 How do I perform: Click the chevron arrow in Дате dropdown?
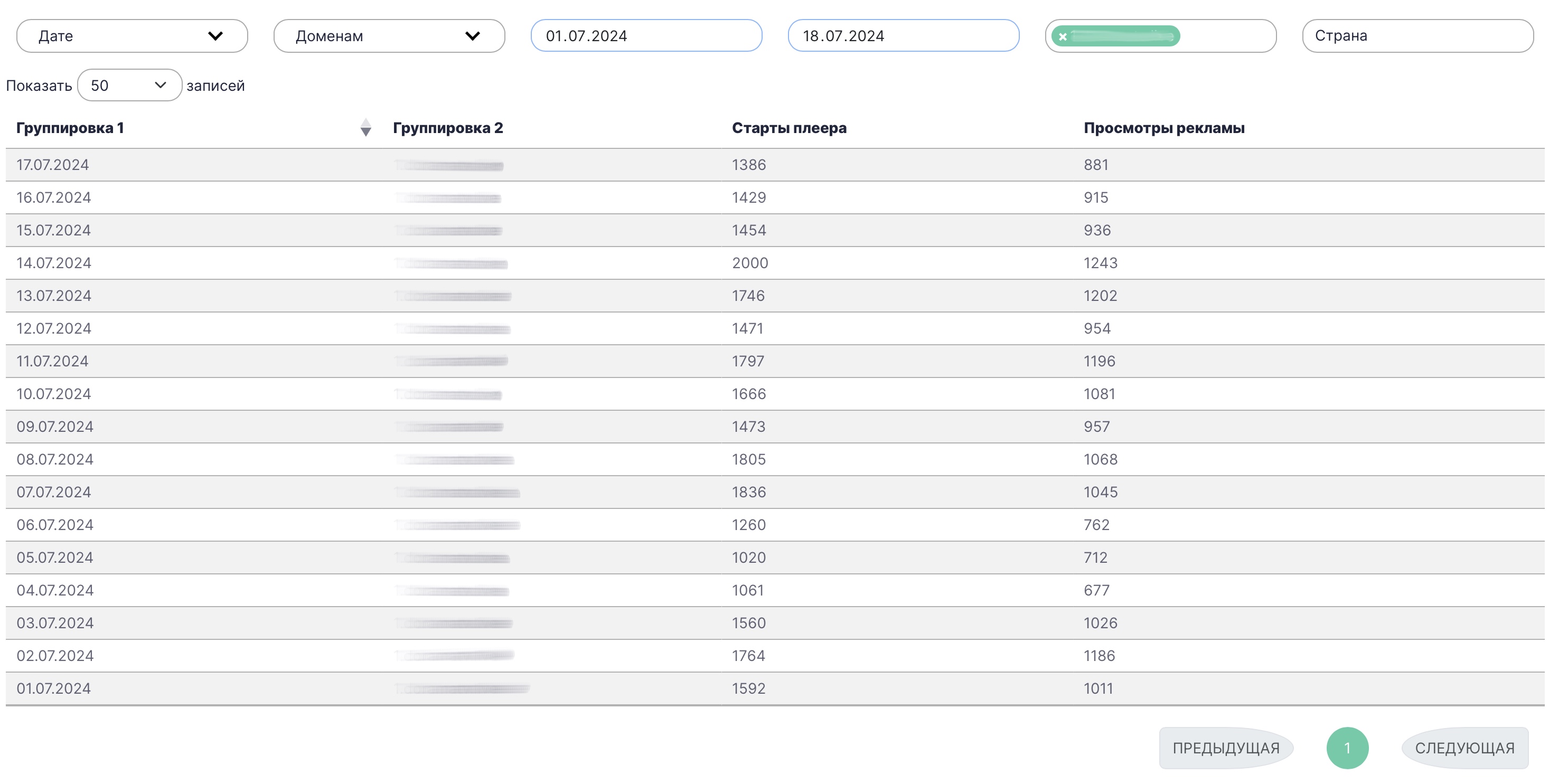click(215, 36)
